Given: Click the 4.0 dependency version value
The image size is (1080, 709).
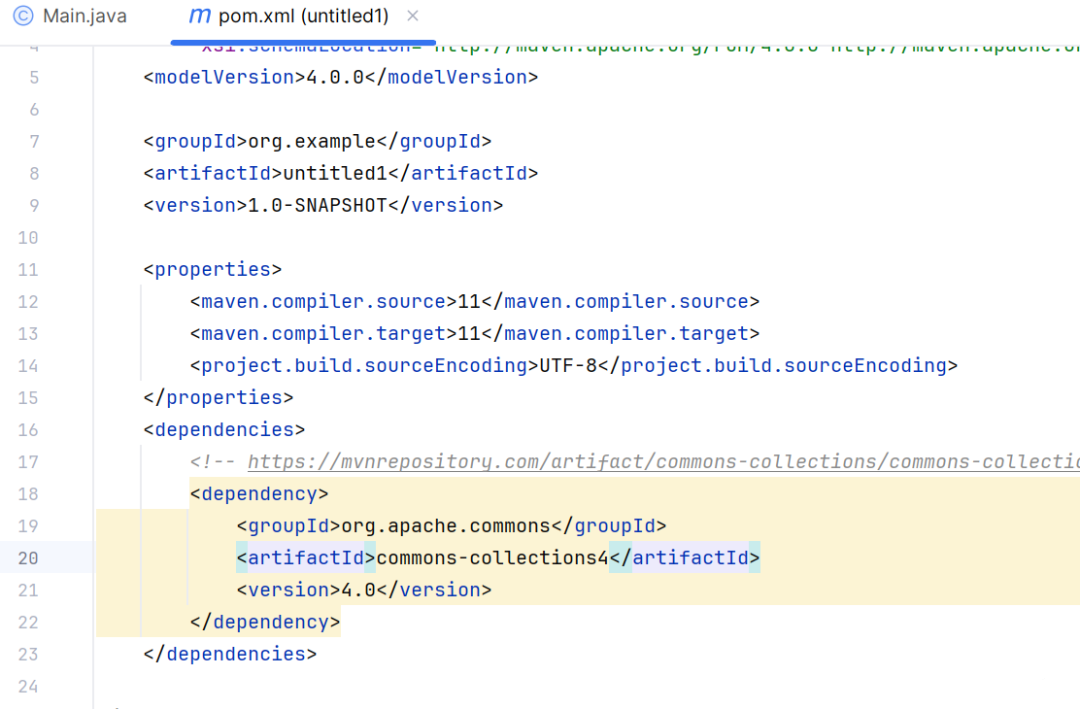Looking at the screenshot, I should point(358,590).
